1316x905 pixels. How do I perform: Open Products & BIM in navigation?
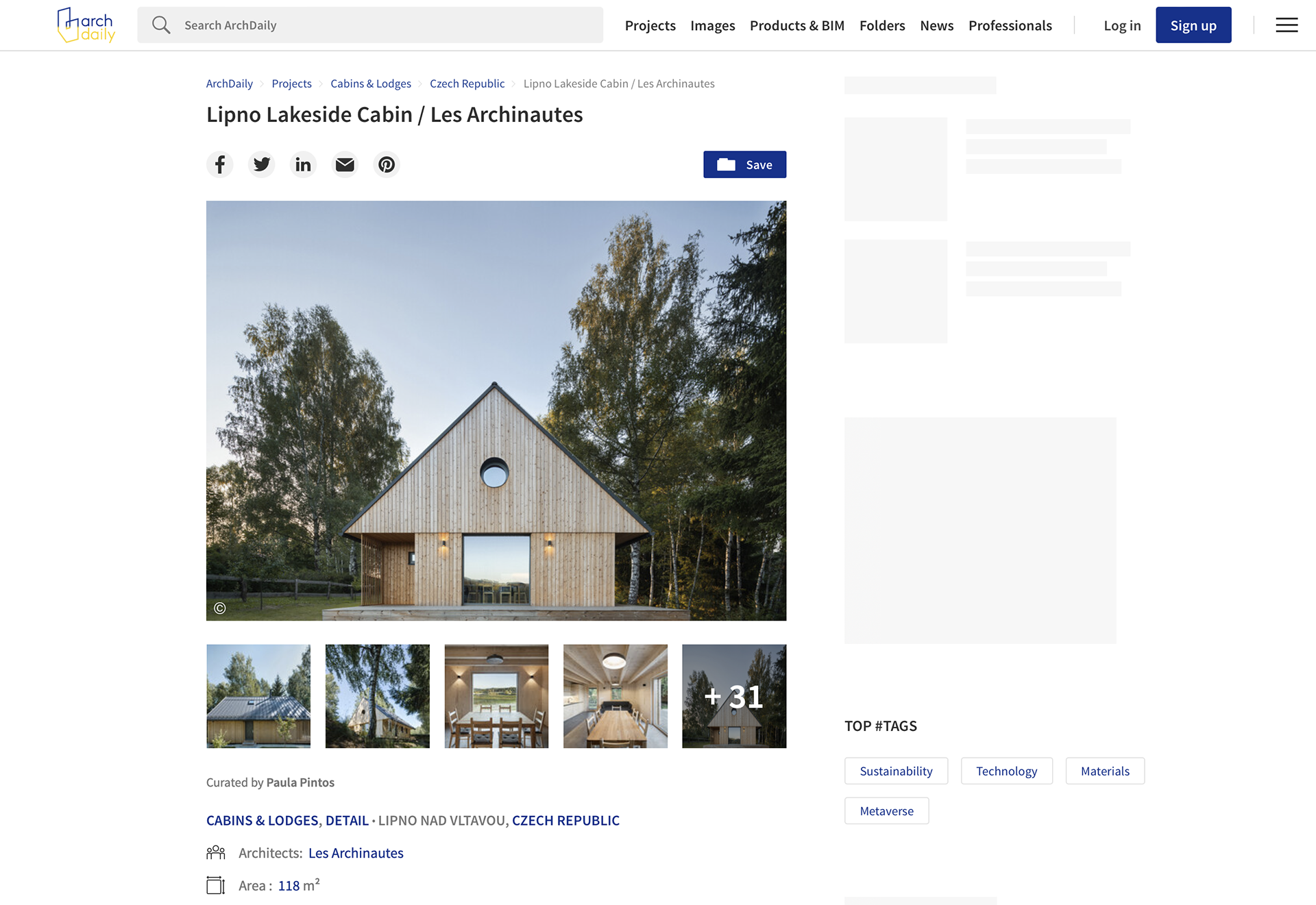(796, 25)
